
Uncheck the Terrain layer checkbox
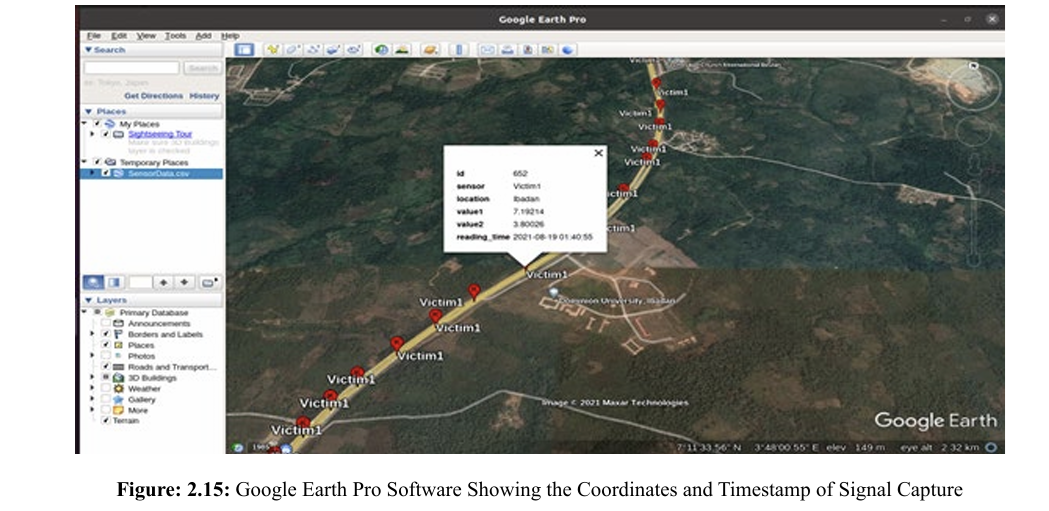click(x=106, y=421)
